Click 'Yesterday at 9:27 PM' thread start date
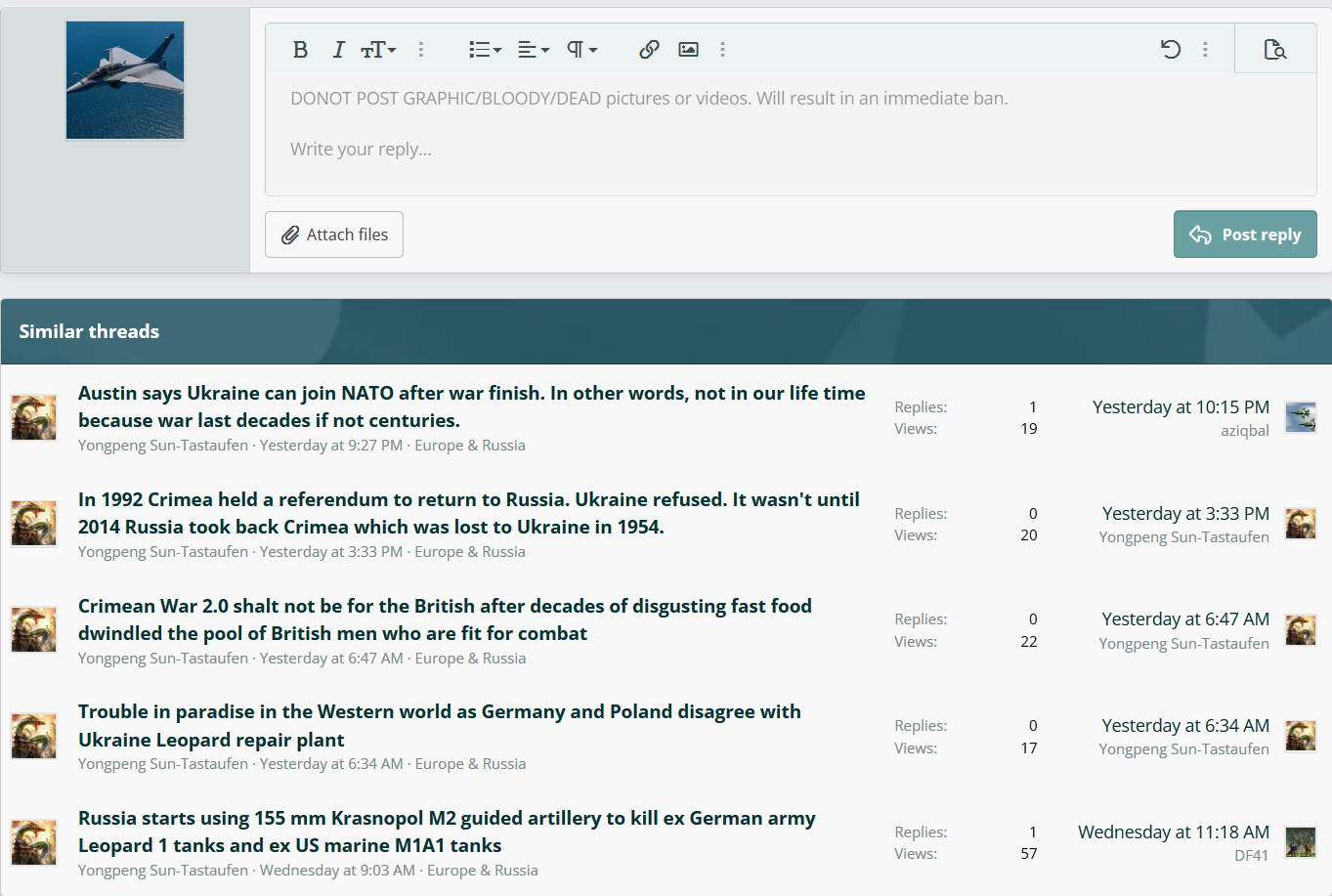The width and height of the screenshot is (1332, 896). click(x=331, y=446)
